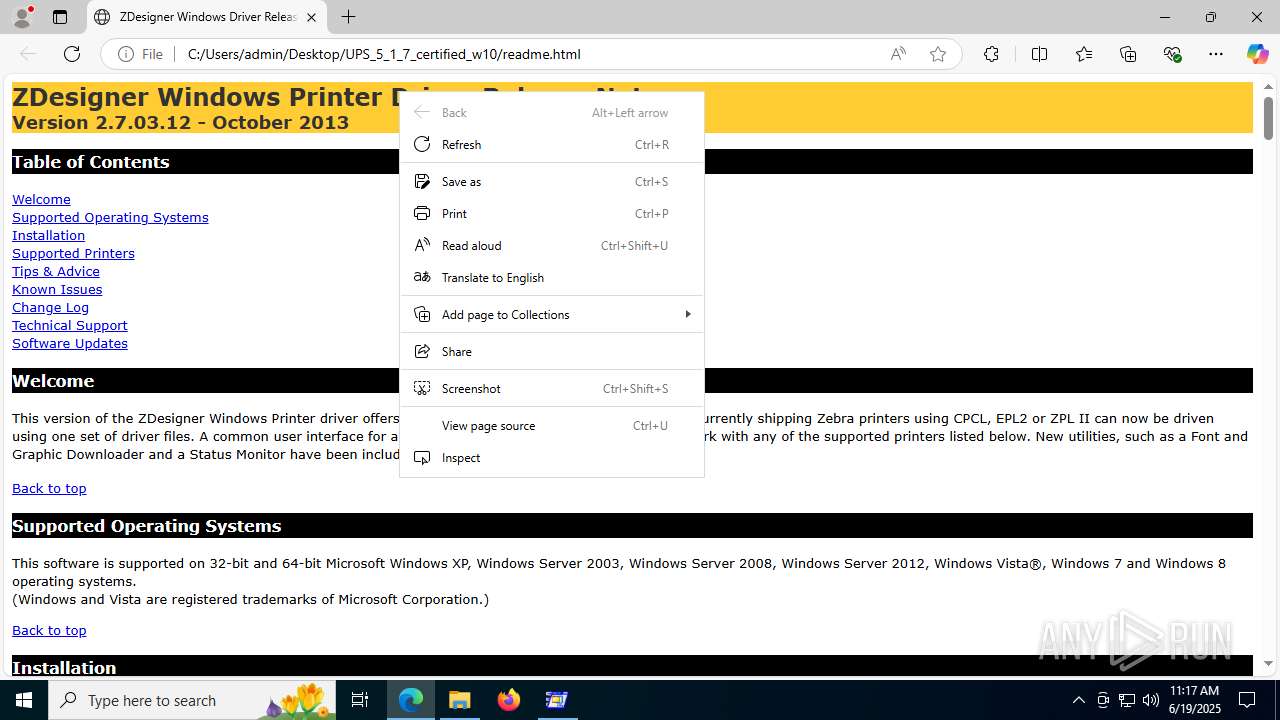The height and width of the screenshot is (720, 1280).
Task: Add this page to favorites star icon
Action: (938, 54)
